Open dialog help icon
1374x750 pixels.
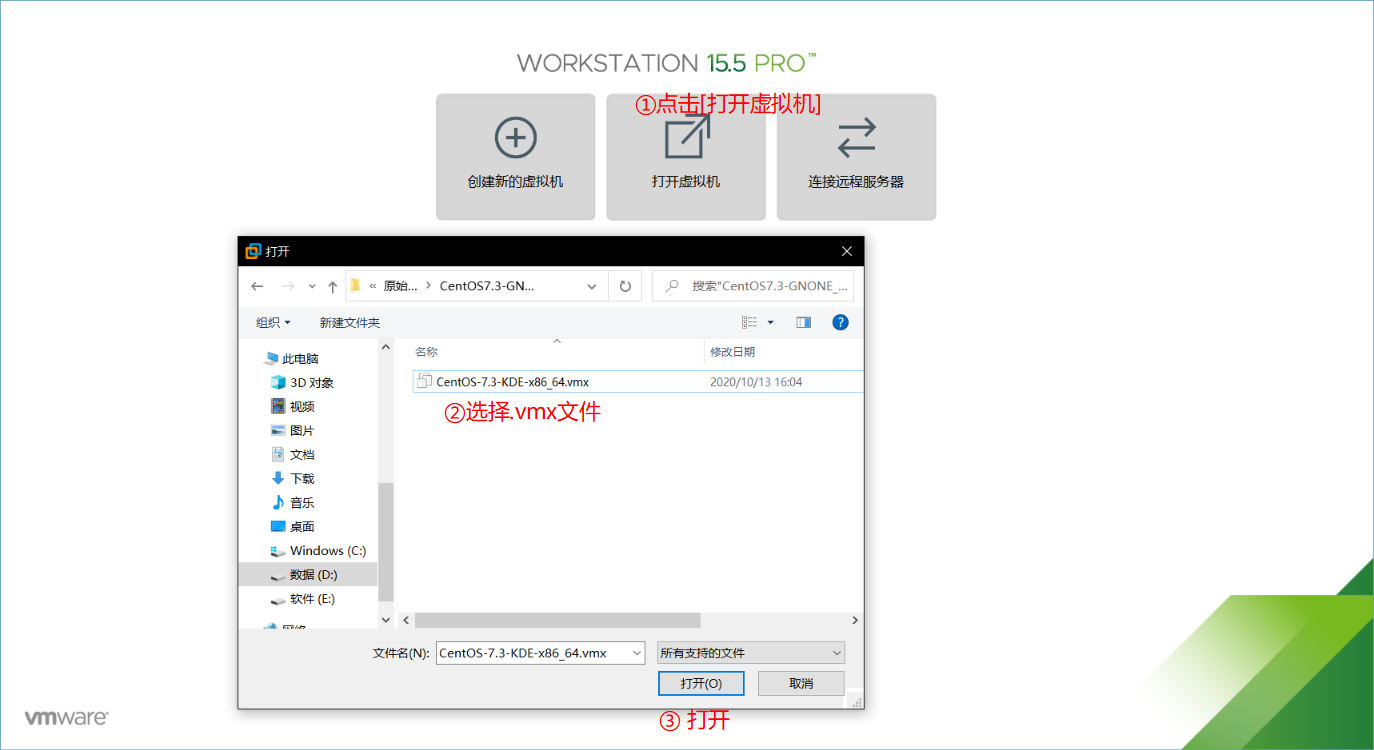click(840, 322)
